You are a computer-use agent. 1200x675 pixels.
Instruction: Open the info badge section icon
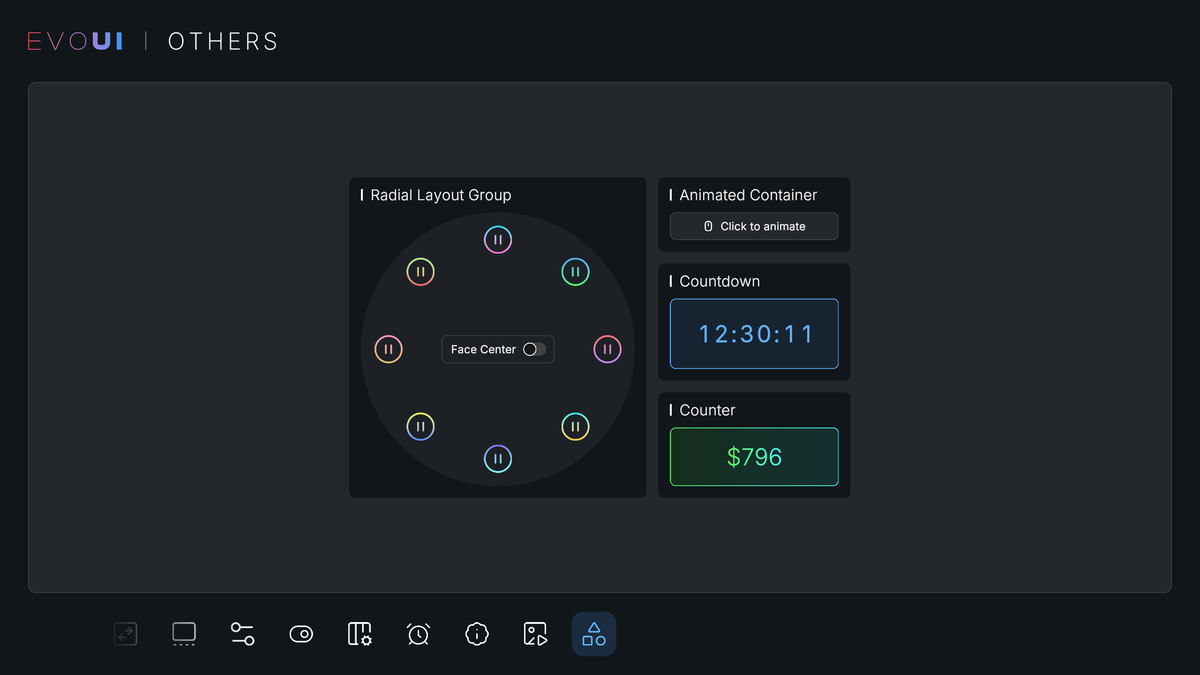[476, 634]
